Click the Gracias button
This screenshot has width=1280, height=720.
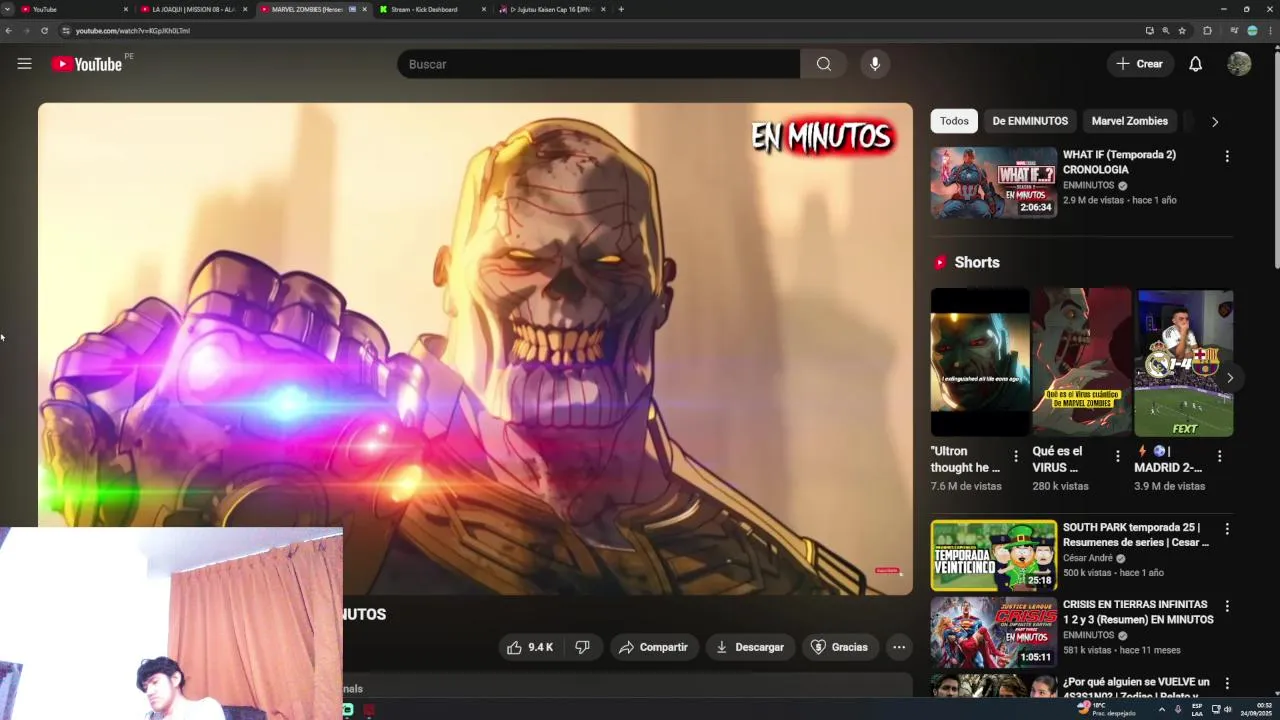tap(839, 647)
